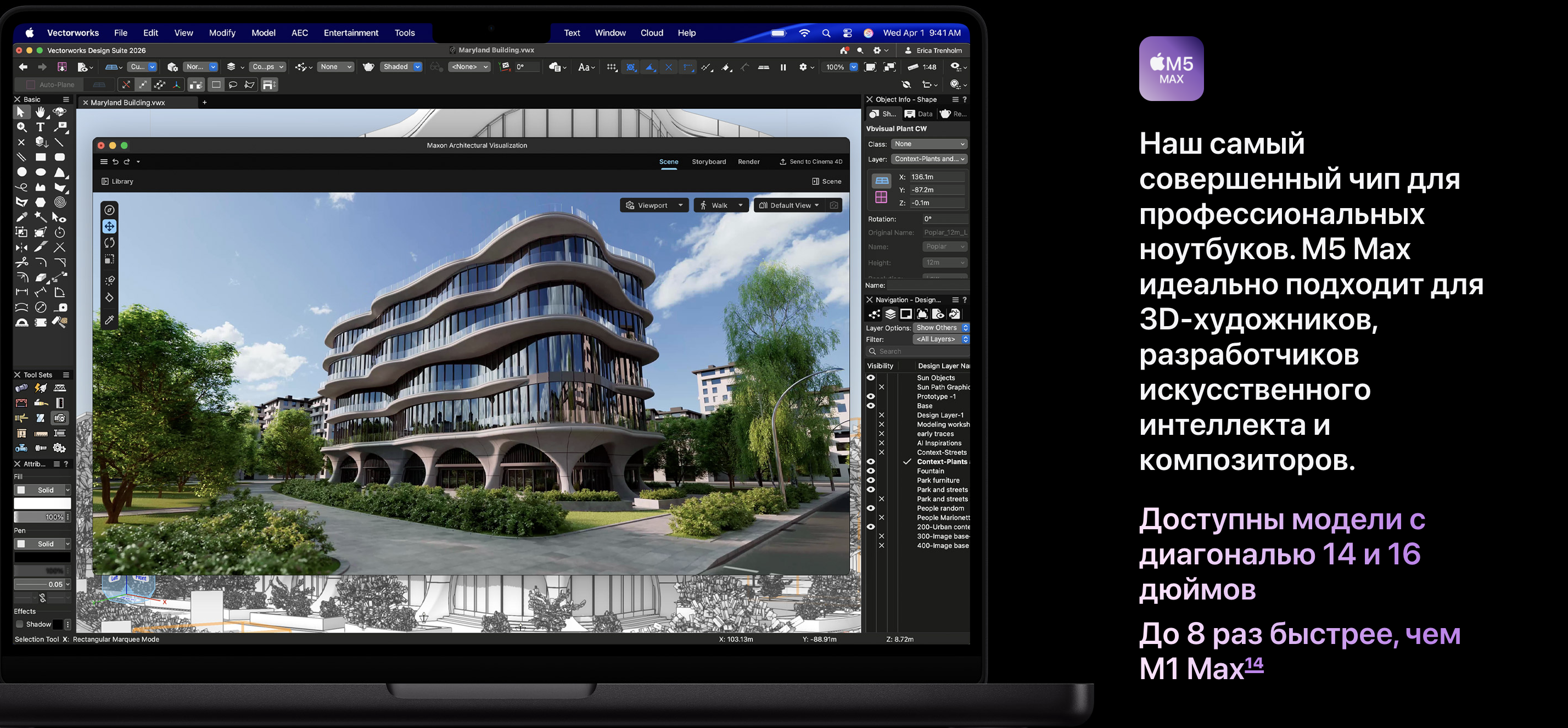Click the Send to Cinema 4D button
Screen dimensions: 1568x728
(x=811, y=161)
